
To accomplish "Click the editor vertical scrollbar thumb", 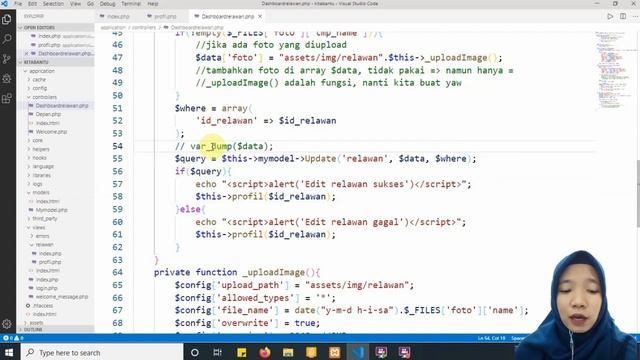I will pos(638,193).
